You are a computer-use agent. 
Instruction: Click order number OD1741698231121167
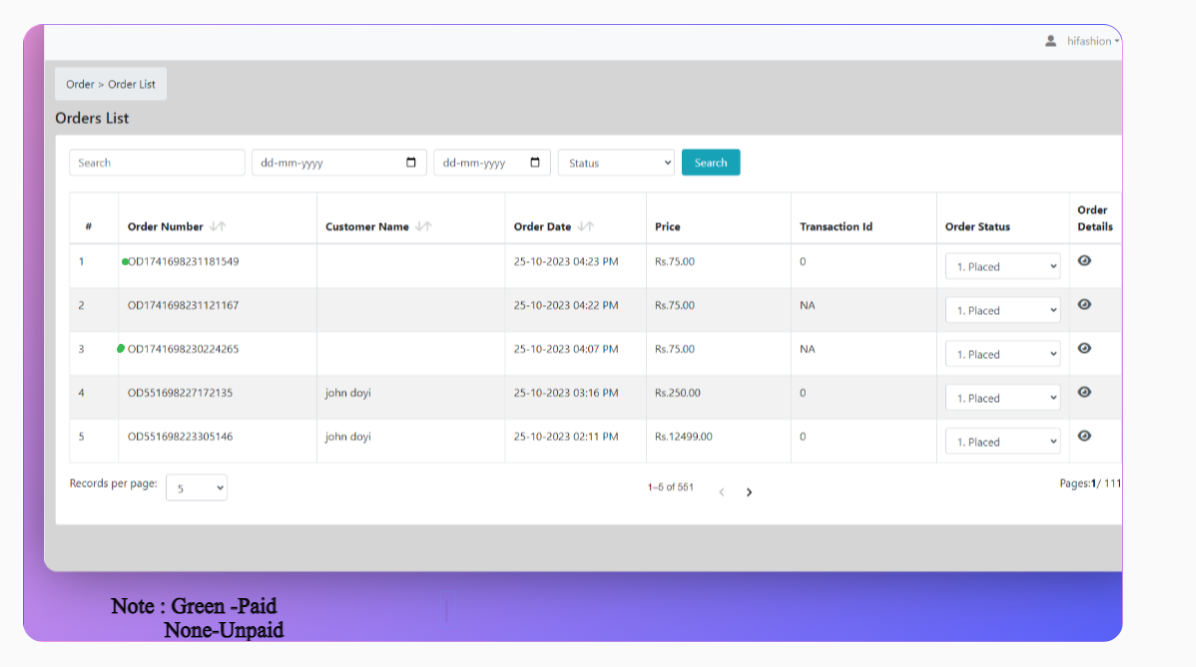tap(183, 305)
